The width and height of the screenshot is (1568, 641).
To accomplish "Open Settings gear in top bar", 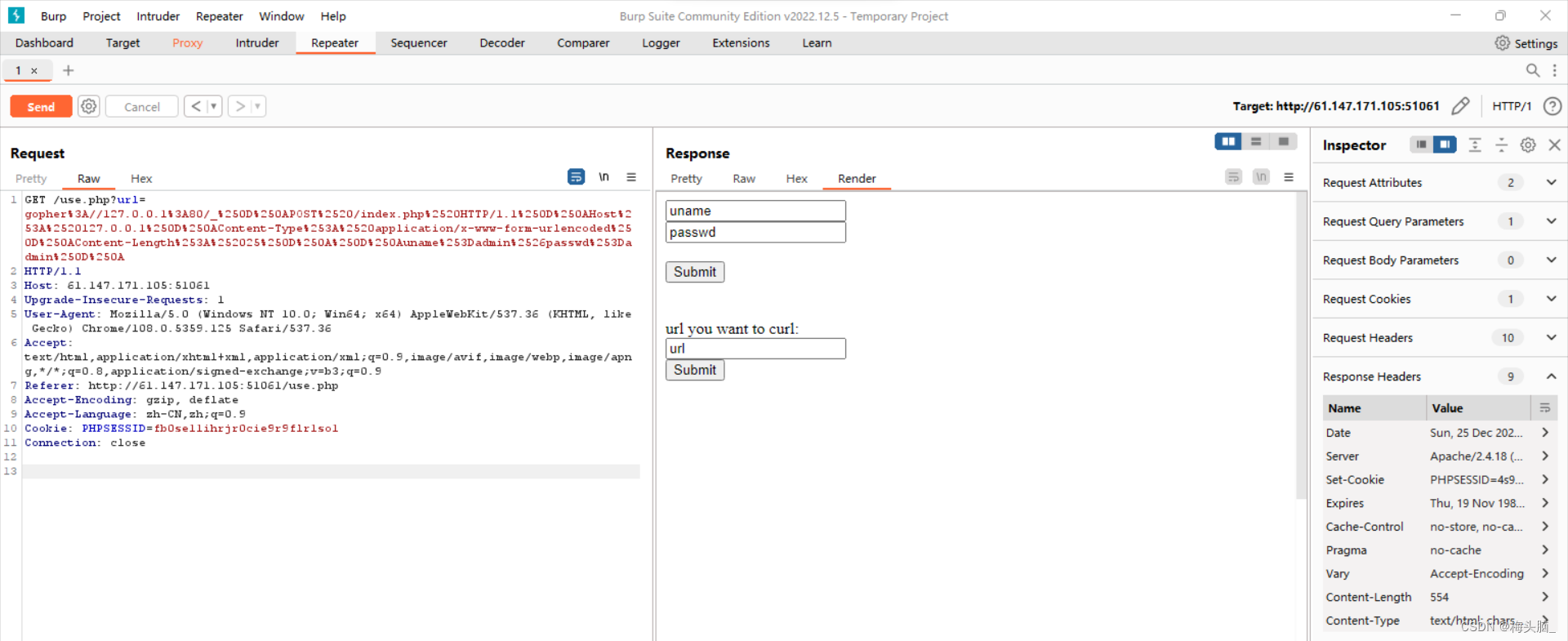I will (x=1526, y=43).
